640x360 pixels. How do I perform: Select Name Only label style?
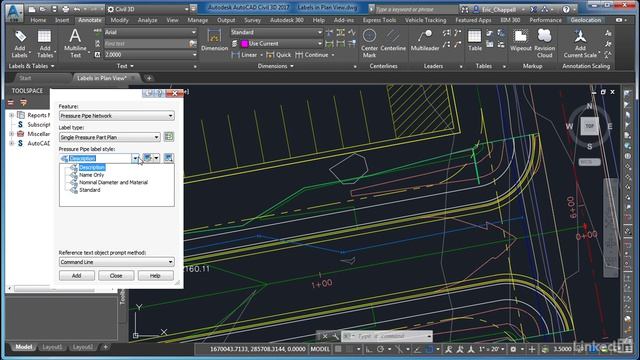[x=91, y=175]
